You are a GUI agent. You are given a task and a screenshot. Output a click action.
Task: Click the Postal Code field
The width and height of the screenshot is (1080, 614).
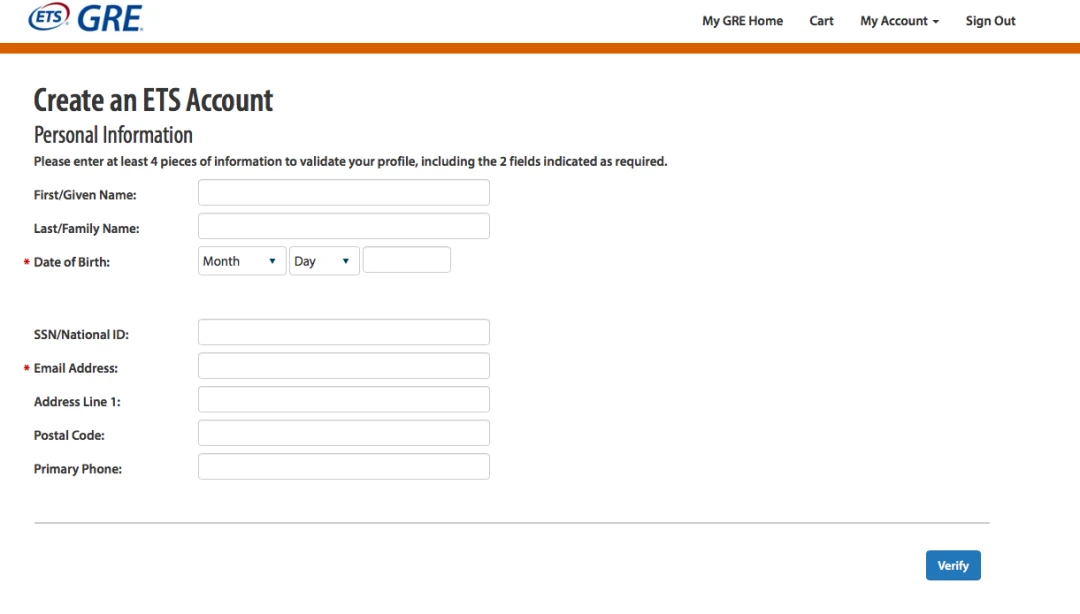pos(343,433)
